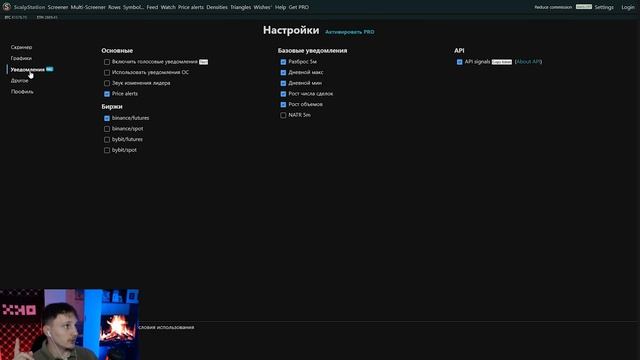Toggle the API signals checkbox
Viewport: 640px width, 360px height.
[460, 62]
